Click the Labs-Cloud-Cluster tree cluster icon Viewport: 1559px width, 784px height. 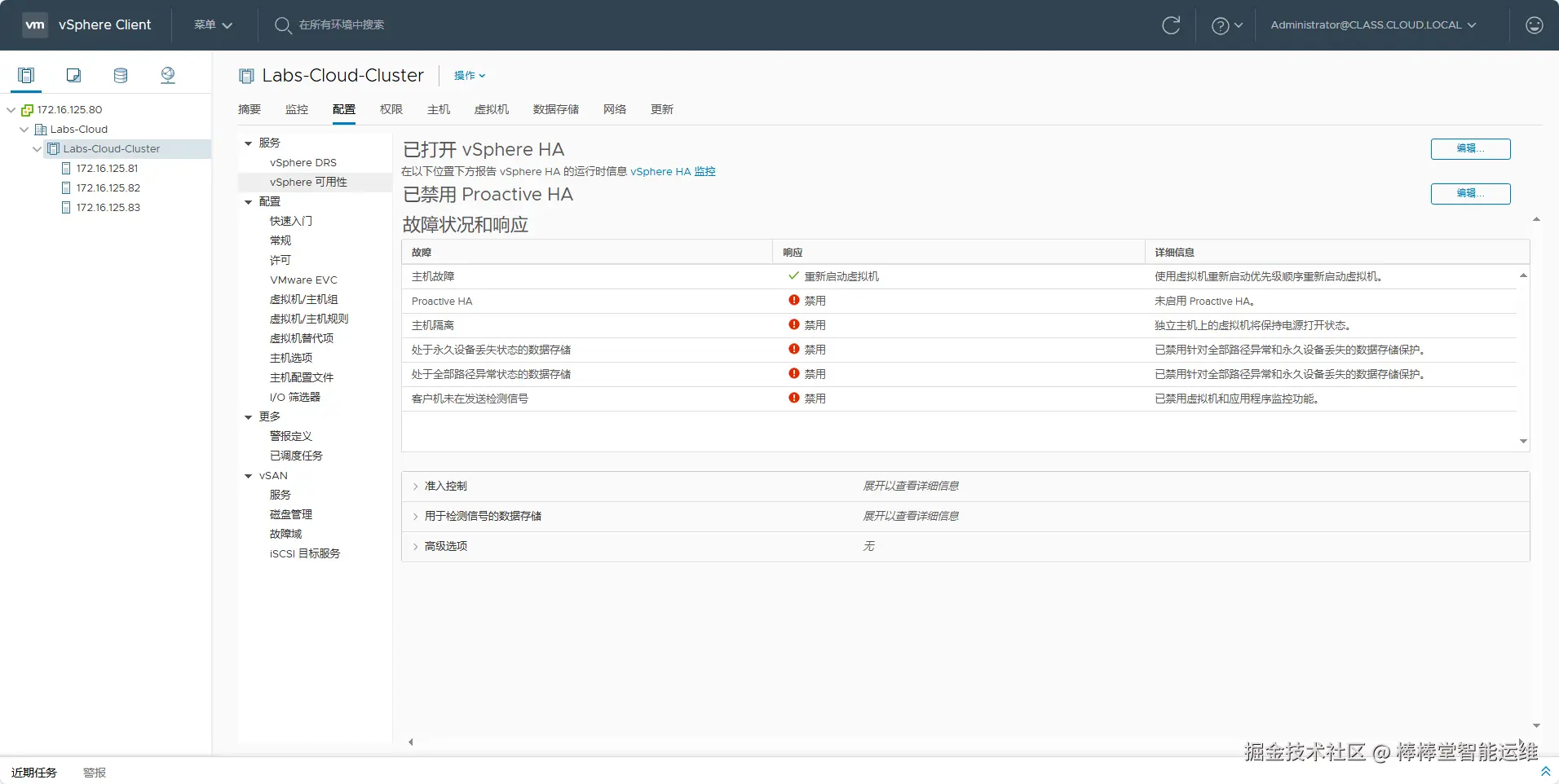click(54, 149)
